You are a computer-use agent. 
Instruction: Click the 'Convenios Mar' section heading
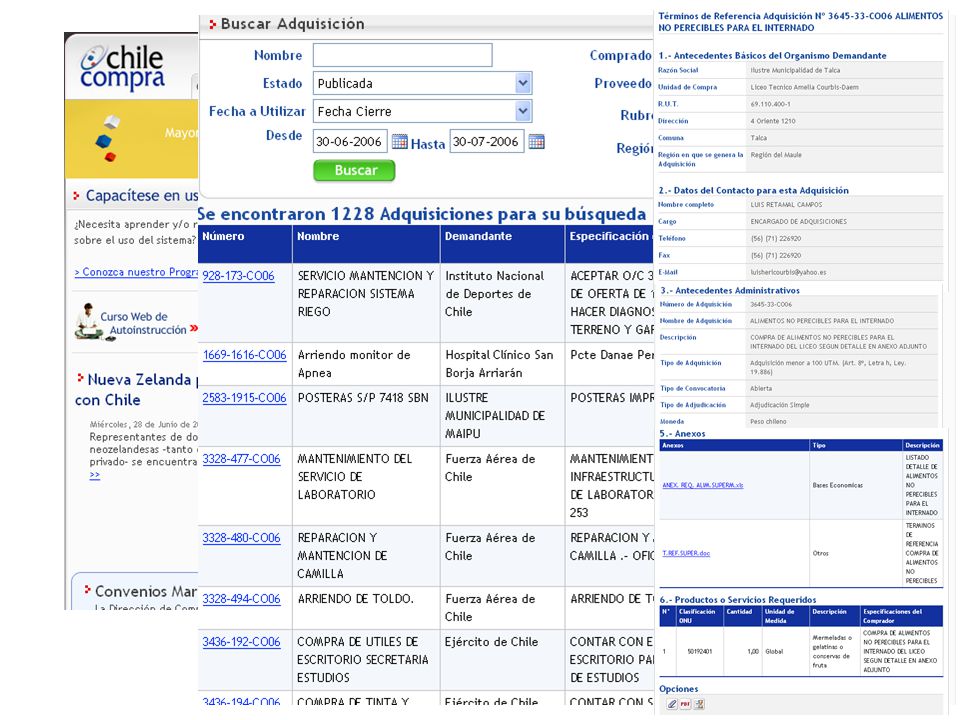[146, 591]
